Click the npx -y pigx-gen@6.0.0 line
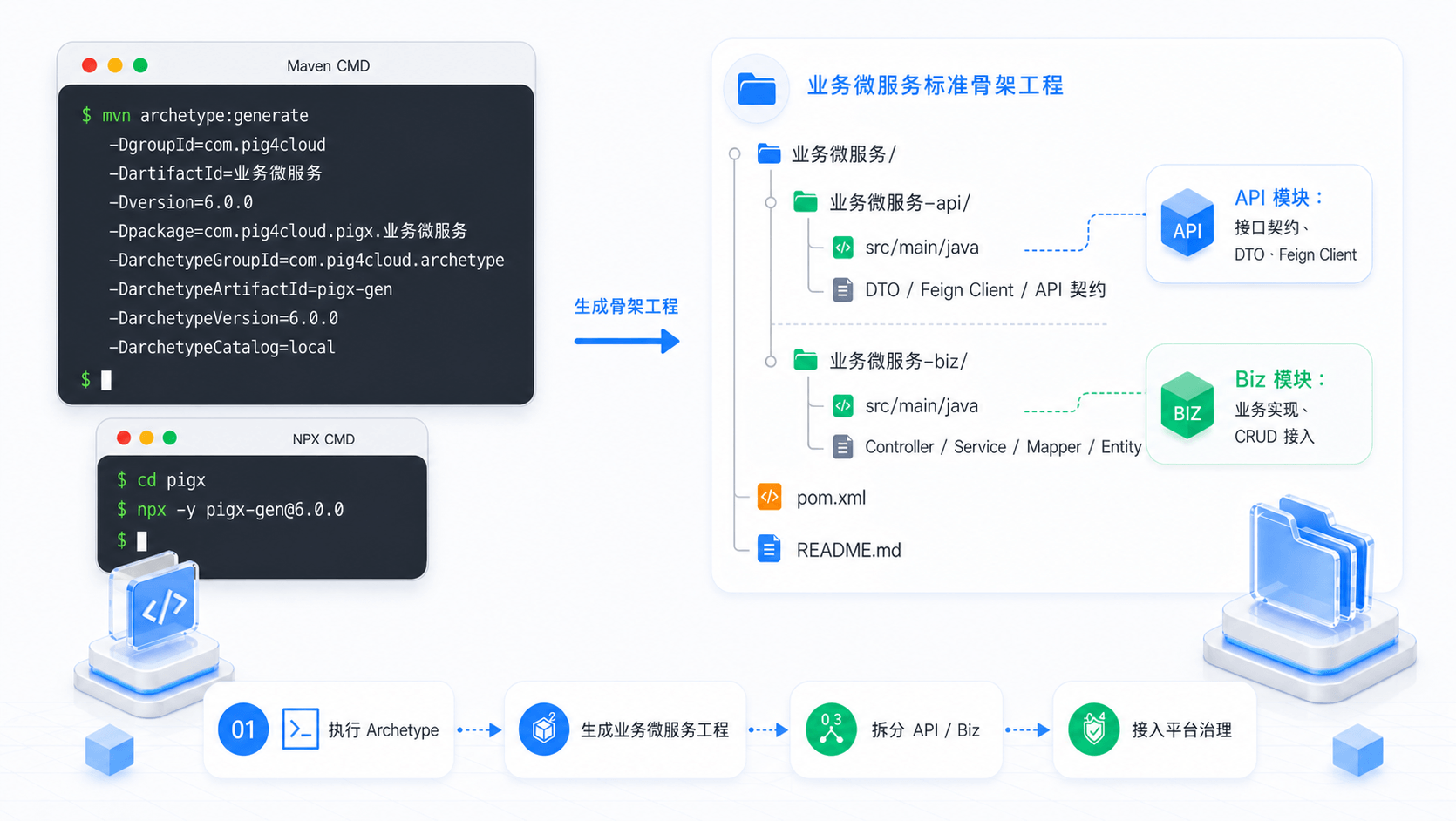This screenshot has width=1456, height=821. click(x=230, y=510)
